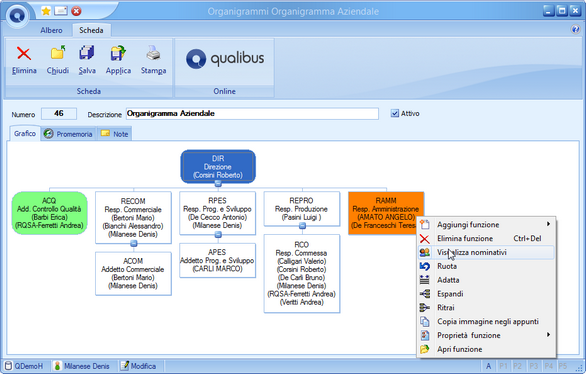
Task: Save the record with the Salva icon
Action: pyautogui.click(x=87, y=53)
